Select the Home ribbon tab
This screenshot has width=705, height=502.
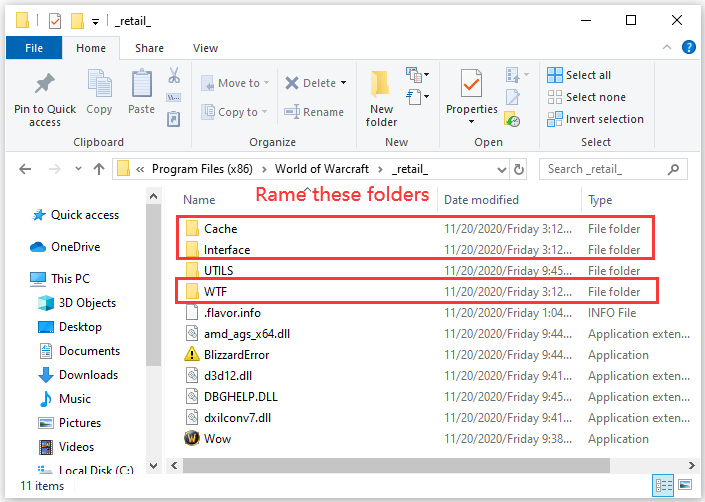[x=91, y=48]
